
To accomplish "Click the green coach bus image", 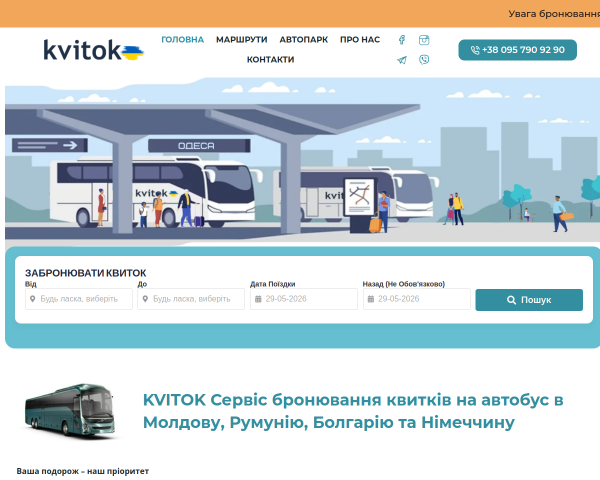I will [x=70, y=410].
